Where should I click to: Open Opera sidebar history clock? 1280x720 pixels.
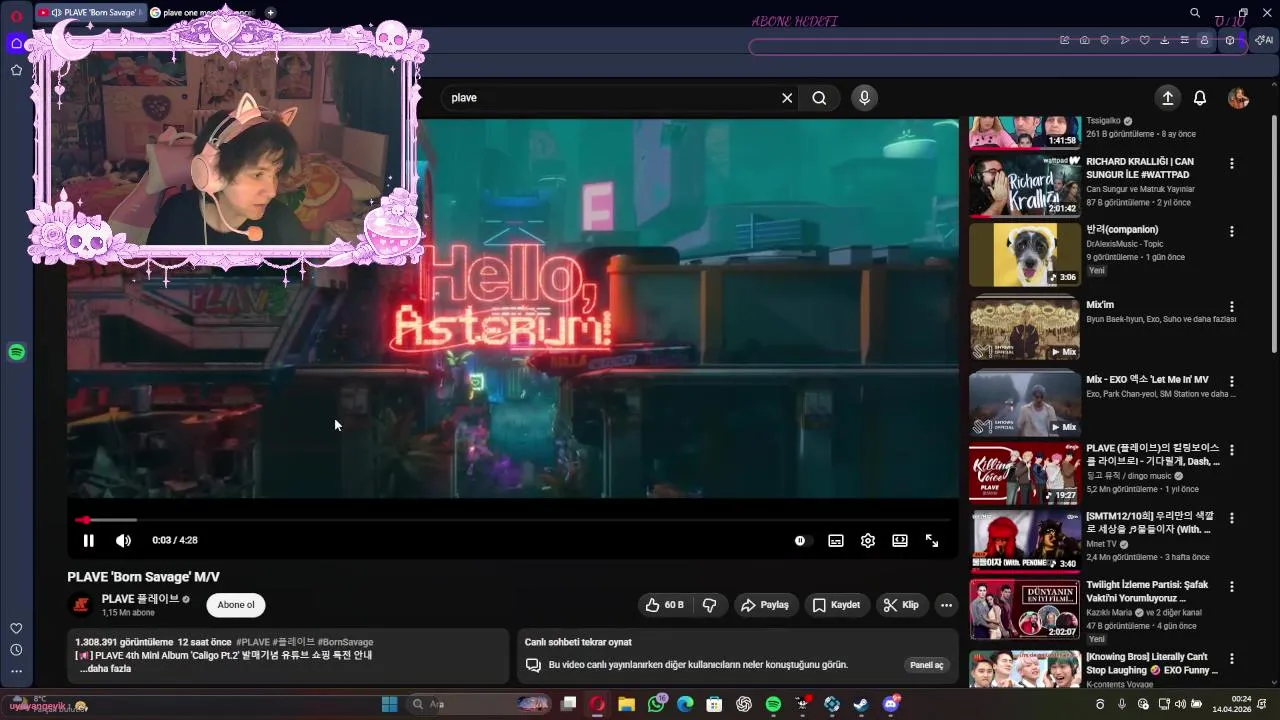point(16,650)
